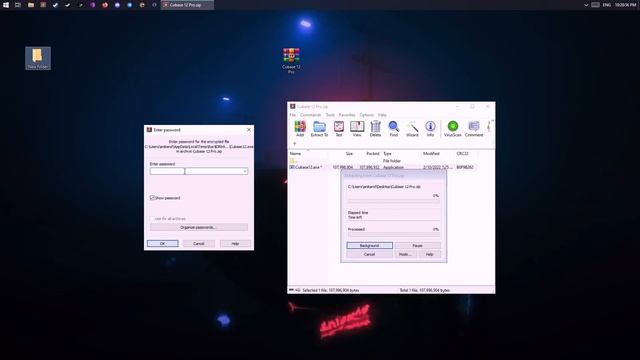This screenshot has width=640, height=360.
Task: Expand the hidden system tray icons chevron
Action: pyautogui.click(x=586, y=5)
